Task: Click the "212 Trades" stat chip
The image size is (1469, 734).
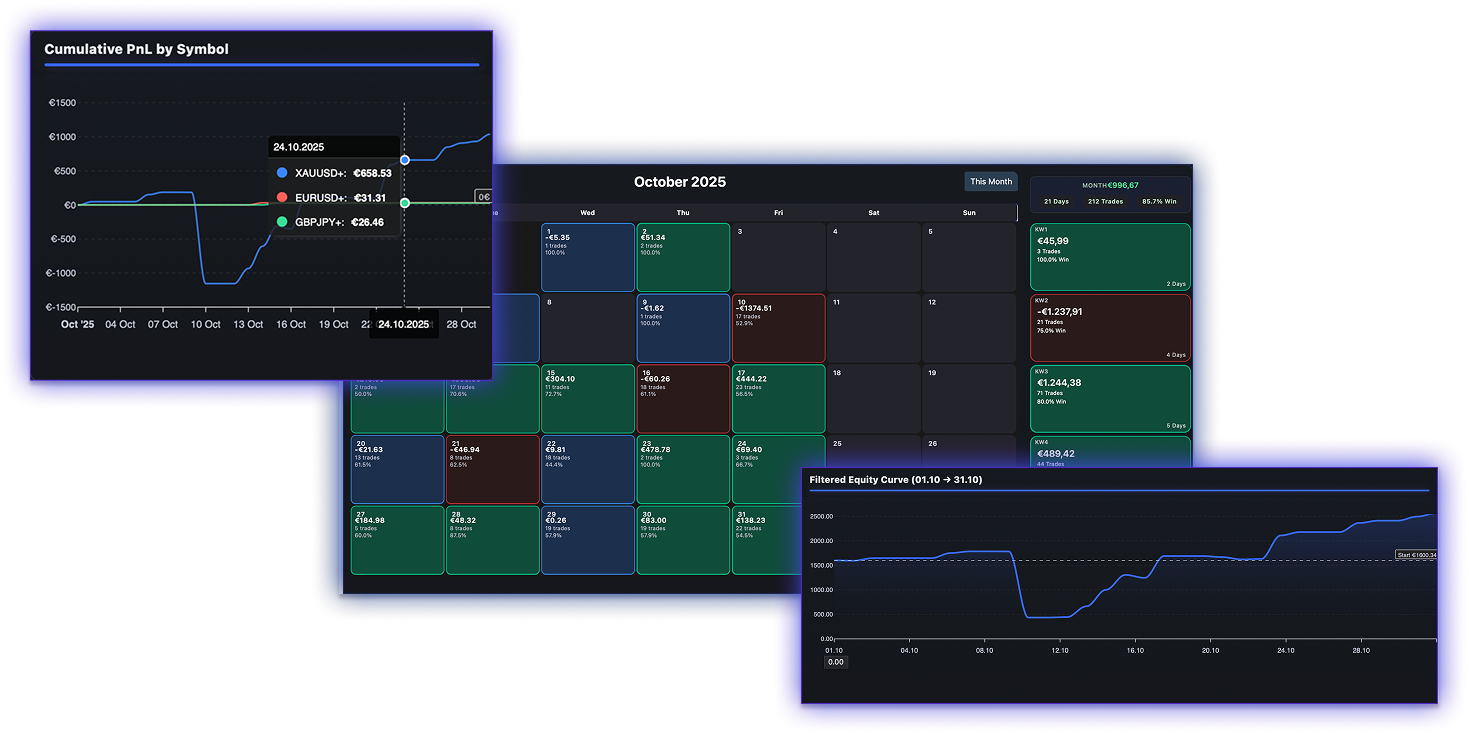Action: coord(1104,201)
